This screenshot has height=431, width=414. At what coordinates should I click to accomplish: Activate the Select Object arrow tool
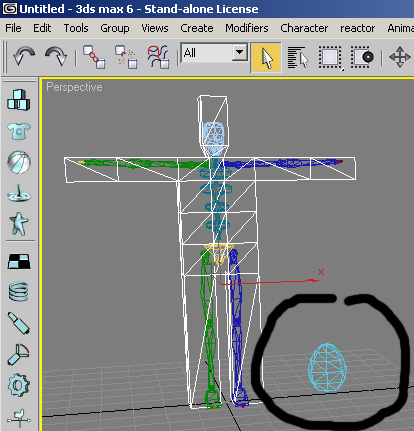(266, 57)
